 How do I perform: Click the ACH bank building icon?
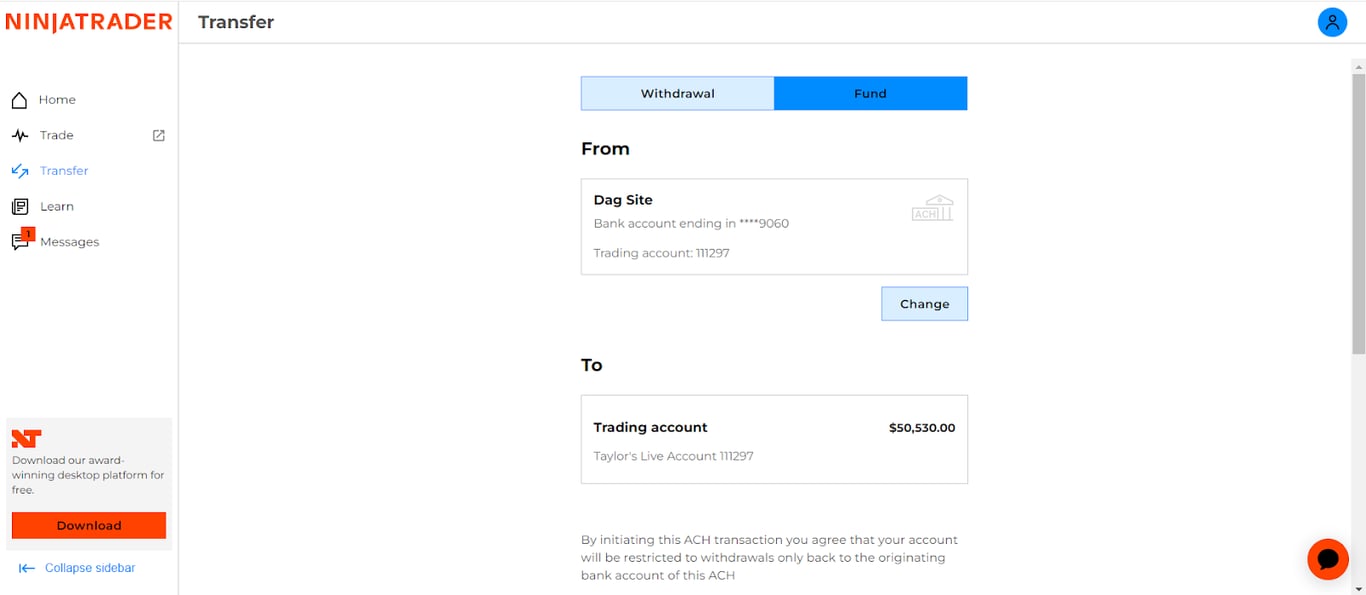coord(932,208)
